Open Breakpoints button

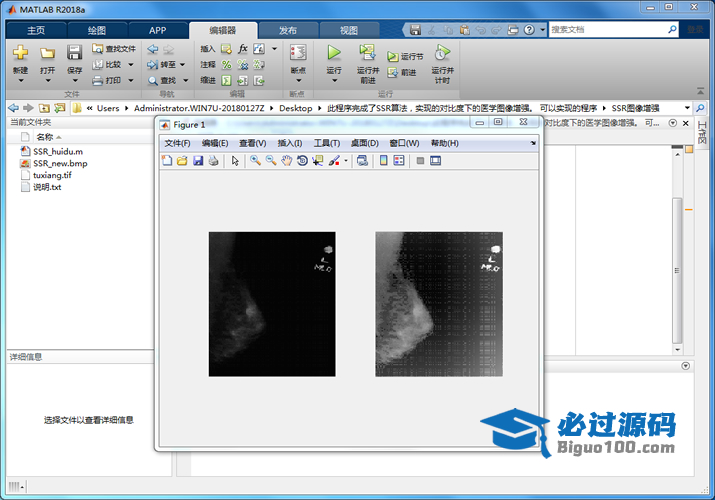(298, 52)
